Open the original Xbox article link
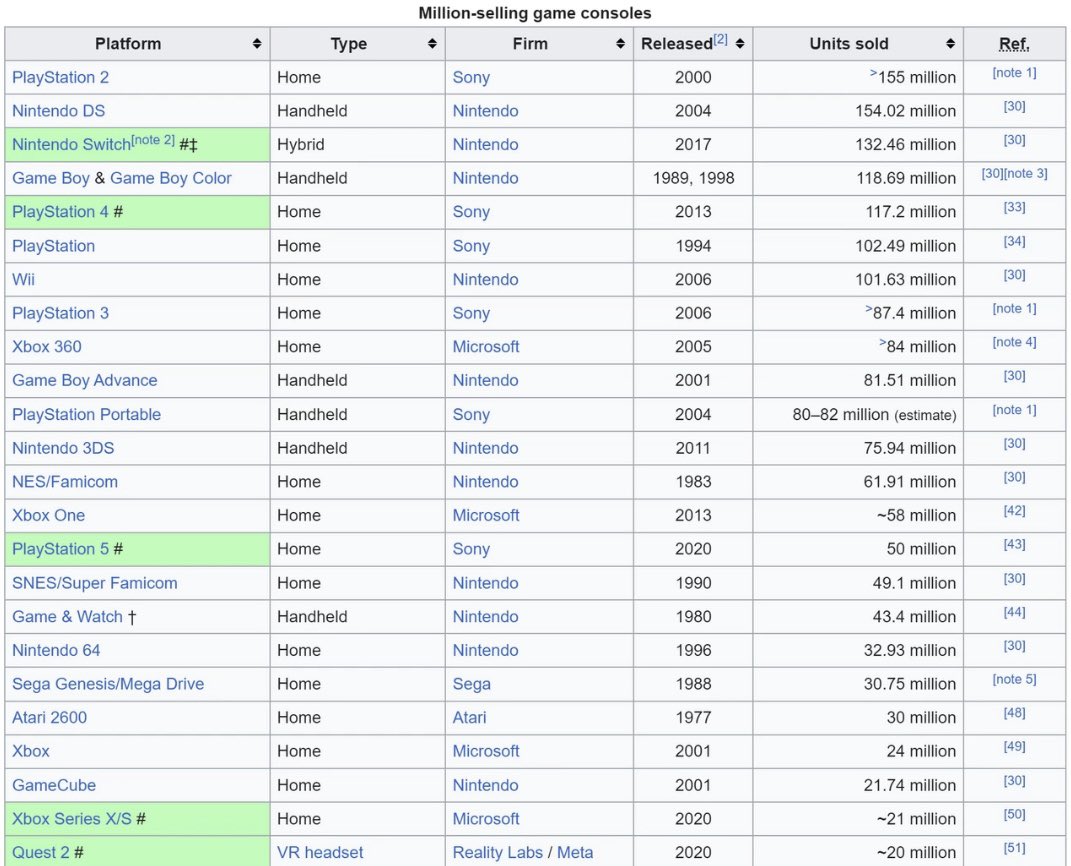1071x866 pixels. 31,751
